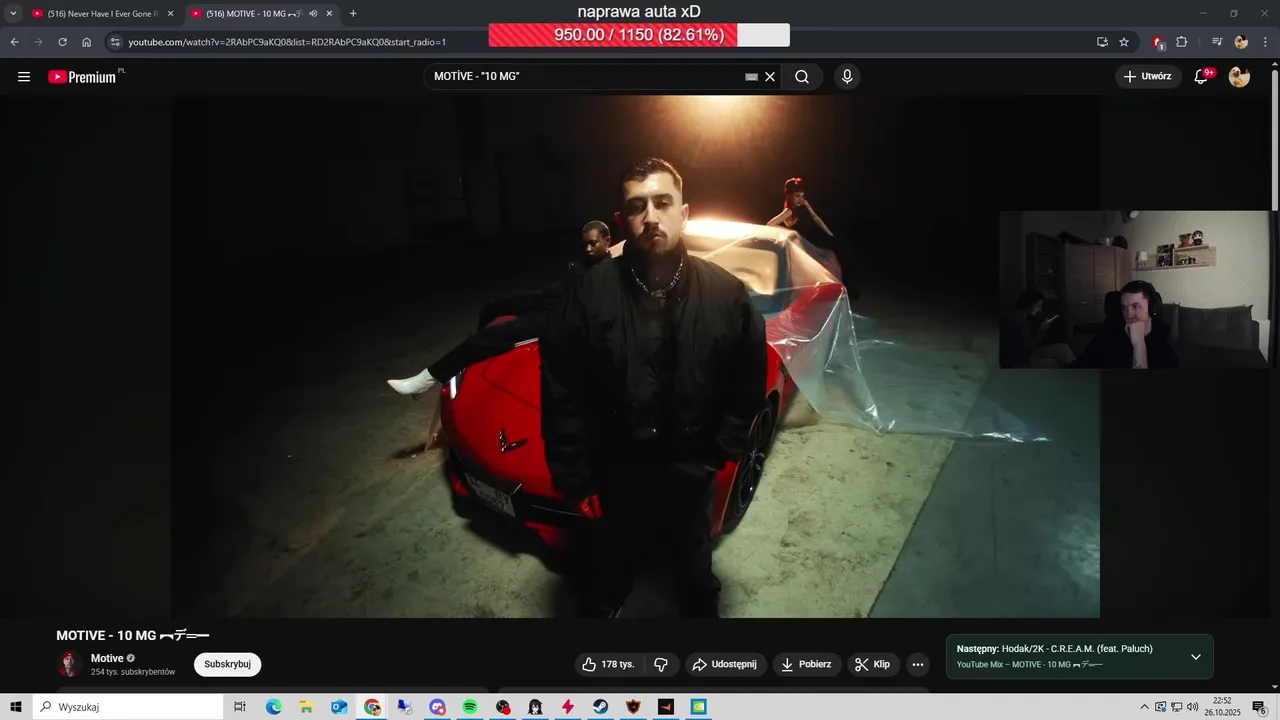Download video with Pobierz
Image resolution: width=1280 pixels, height=720 pixels.
click(807, 664)
